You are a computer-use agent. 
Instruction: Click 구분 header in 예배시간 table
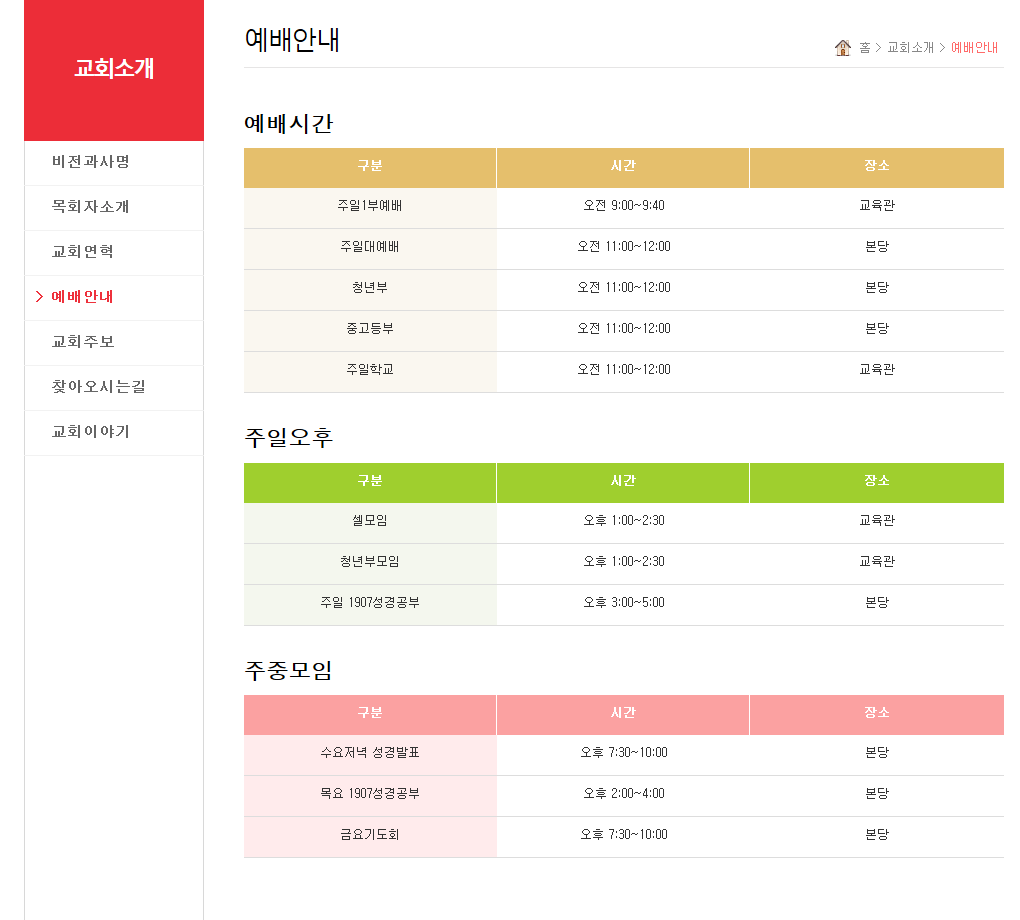370,167
